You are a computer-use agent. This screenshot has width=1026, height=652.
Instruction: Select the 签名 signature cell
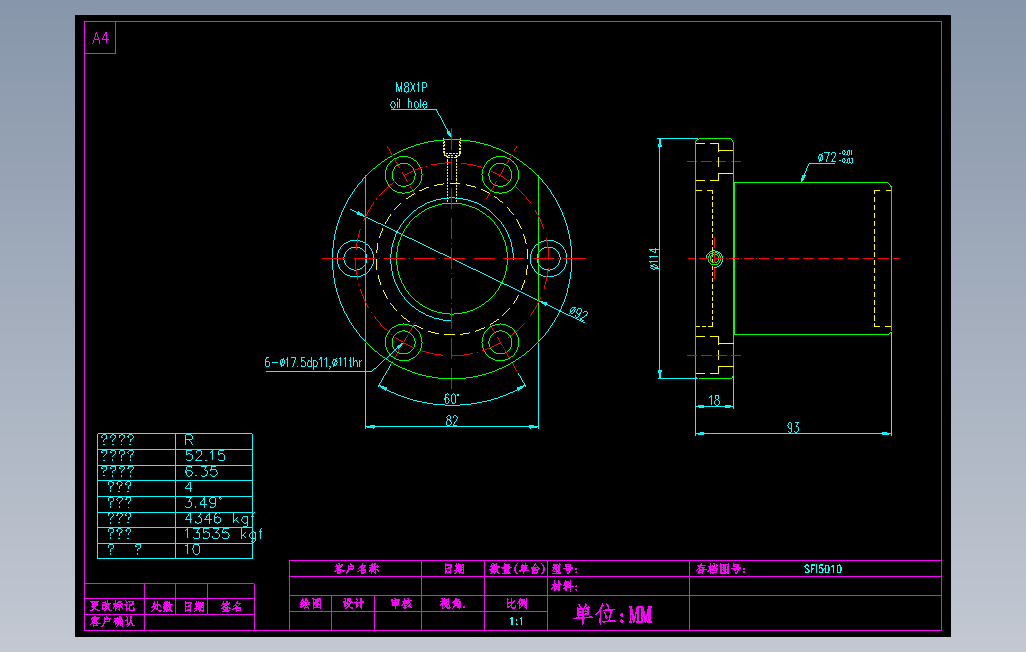[x=231, y=607]
